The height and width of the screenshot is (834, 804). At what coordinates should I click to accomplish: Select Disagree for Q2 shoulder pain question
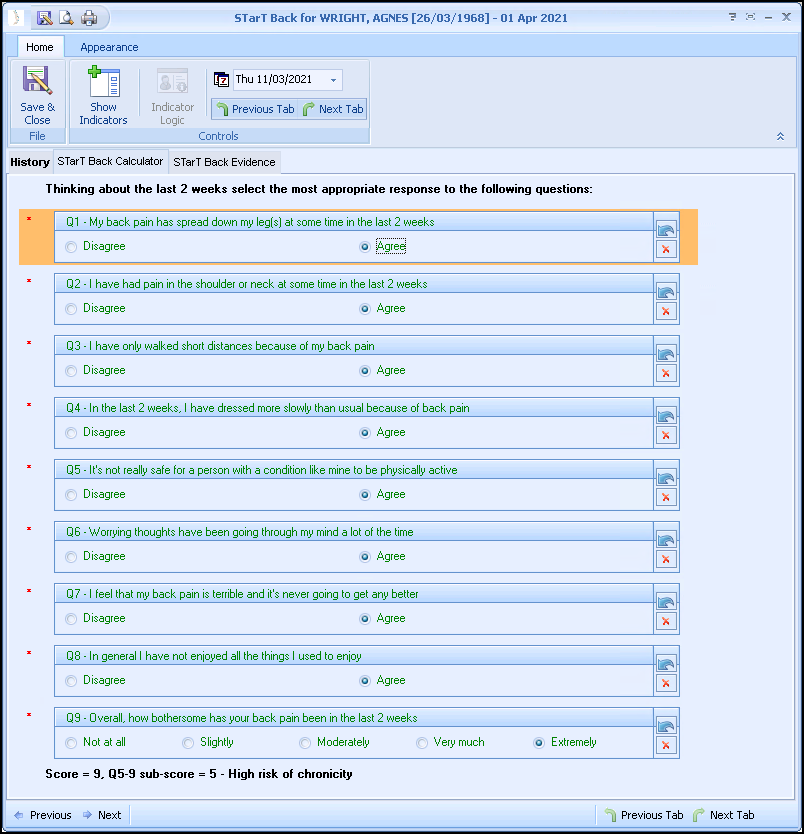click(x=71, y=308)
